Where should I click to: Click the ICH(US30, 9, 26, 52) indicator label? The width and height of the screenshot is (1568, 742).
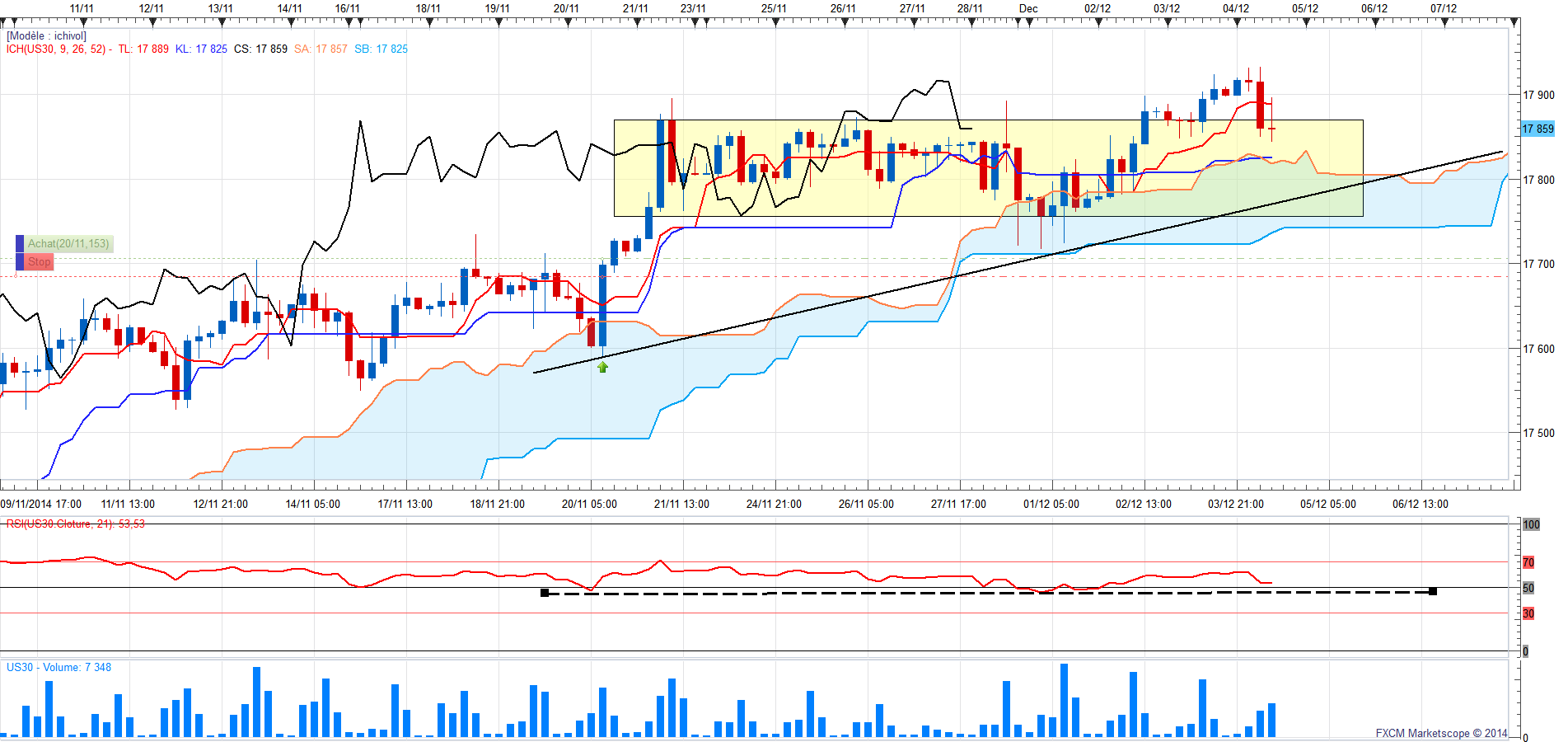click(x=56, y=49)
